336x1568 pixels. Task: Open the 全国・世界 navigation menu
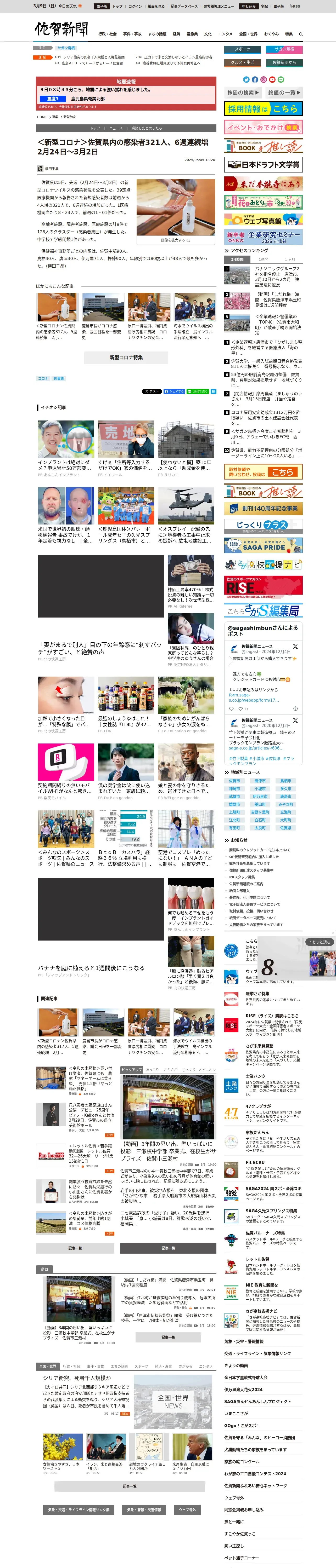pyautogui.click(x=248, y=34)
